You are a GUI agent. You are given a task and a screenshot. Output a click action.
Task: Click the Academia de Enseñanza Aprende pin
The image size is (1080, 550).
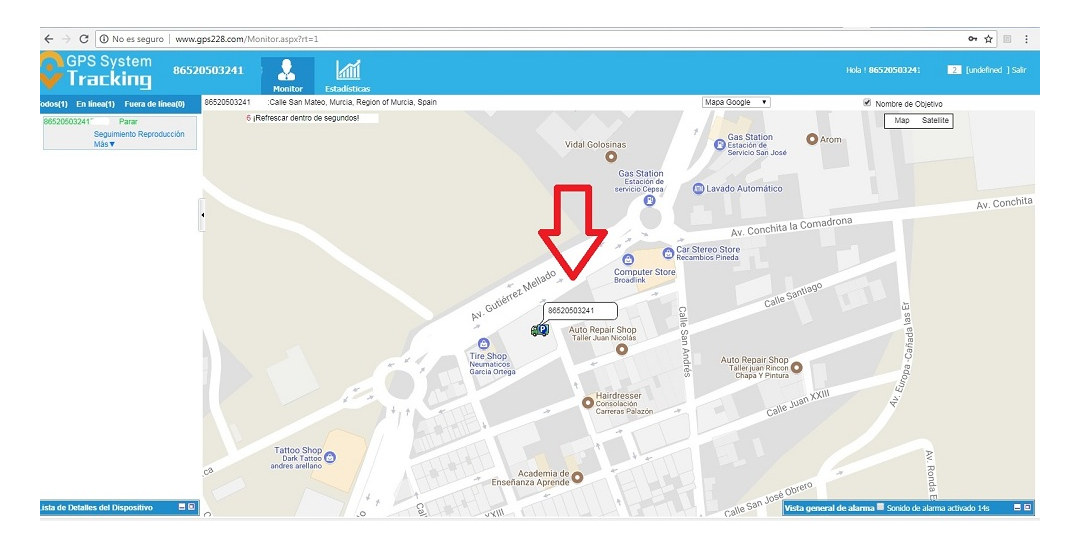point(577,477)
